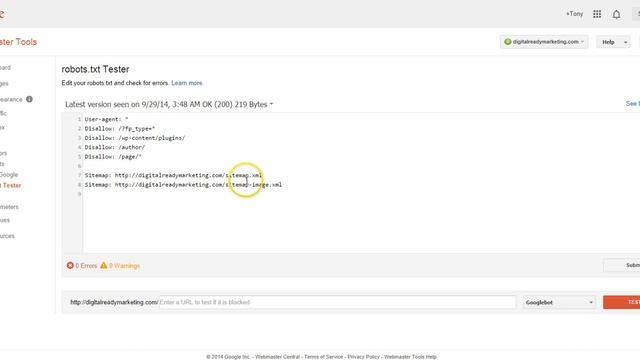640x360 pixels.
Task: Click the Learn more link
Action: coord(187,83)
